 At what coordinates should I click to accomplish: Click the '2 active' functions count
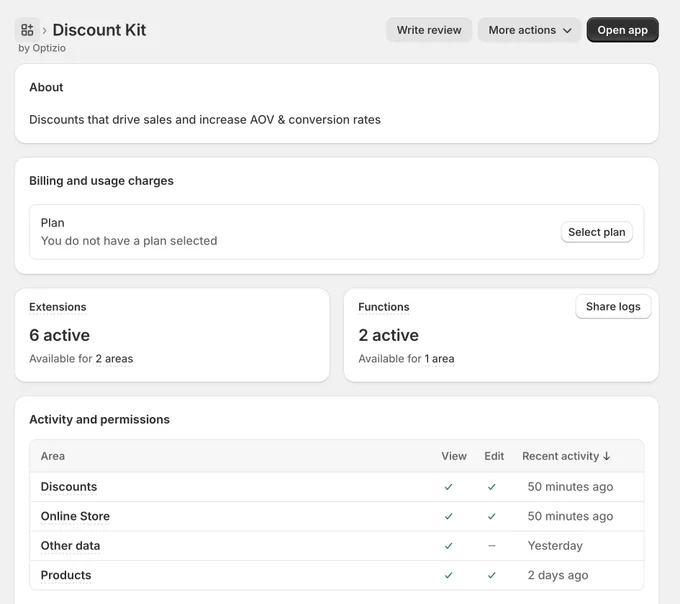coord(389,335)
